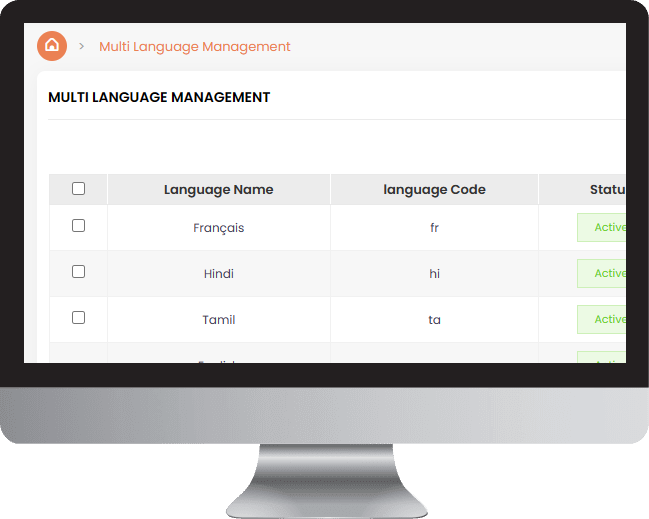Select the Tamil row checkbox
Viewport: 649px width, 519px height.
pos(79,318)
